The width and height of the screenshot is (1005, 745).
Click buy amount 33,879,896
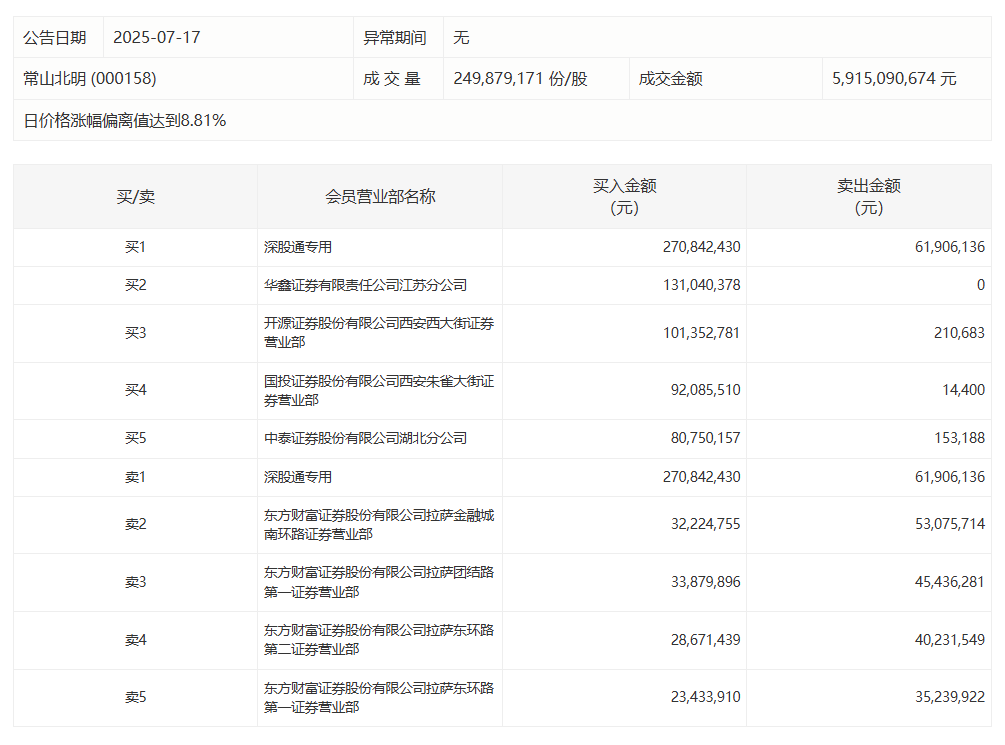tap(705, 582)
